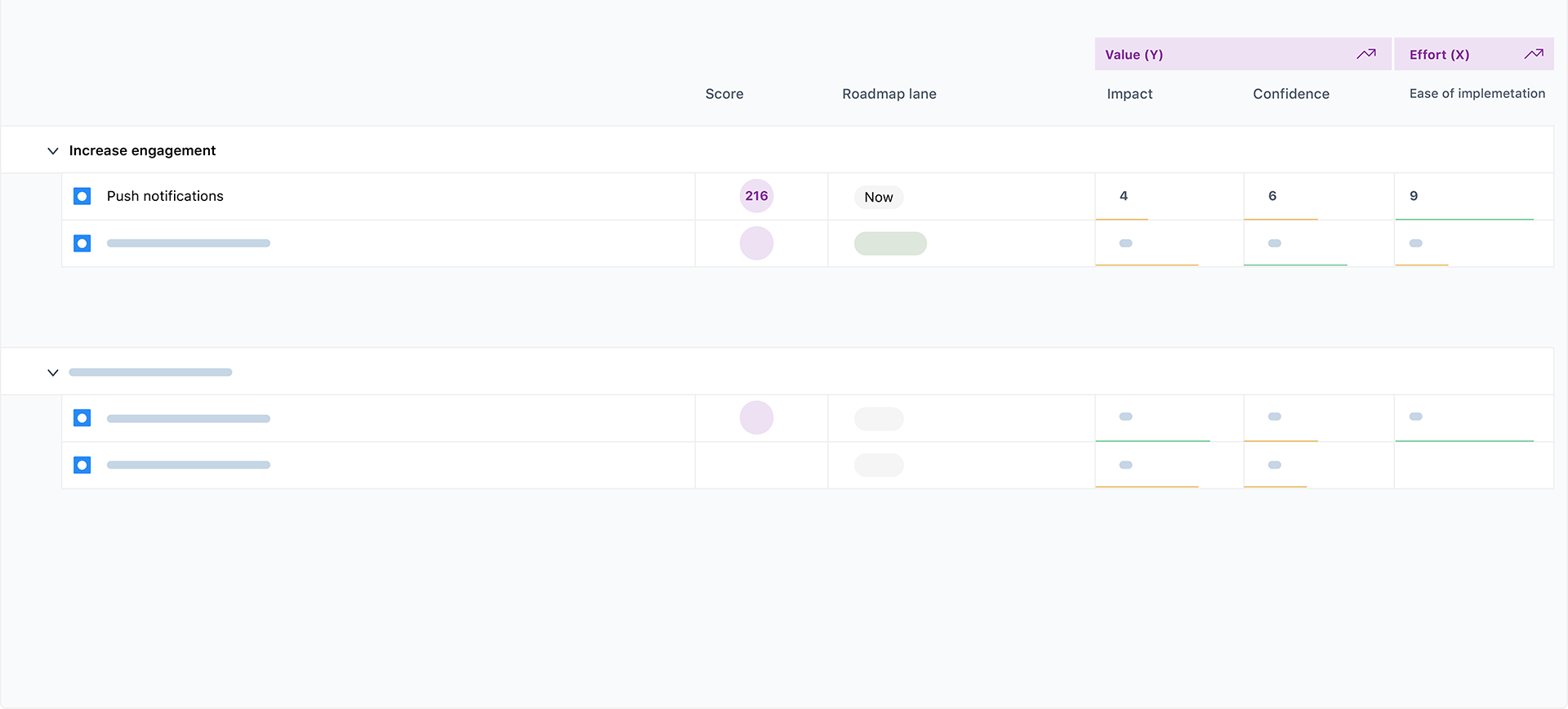Click the trend arrow icon in Effort (X) header

click(x=1534, y=54)
